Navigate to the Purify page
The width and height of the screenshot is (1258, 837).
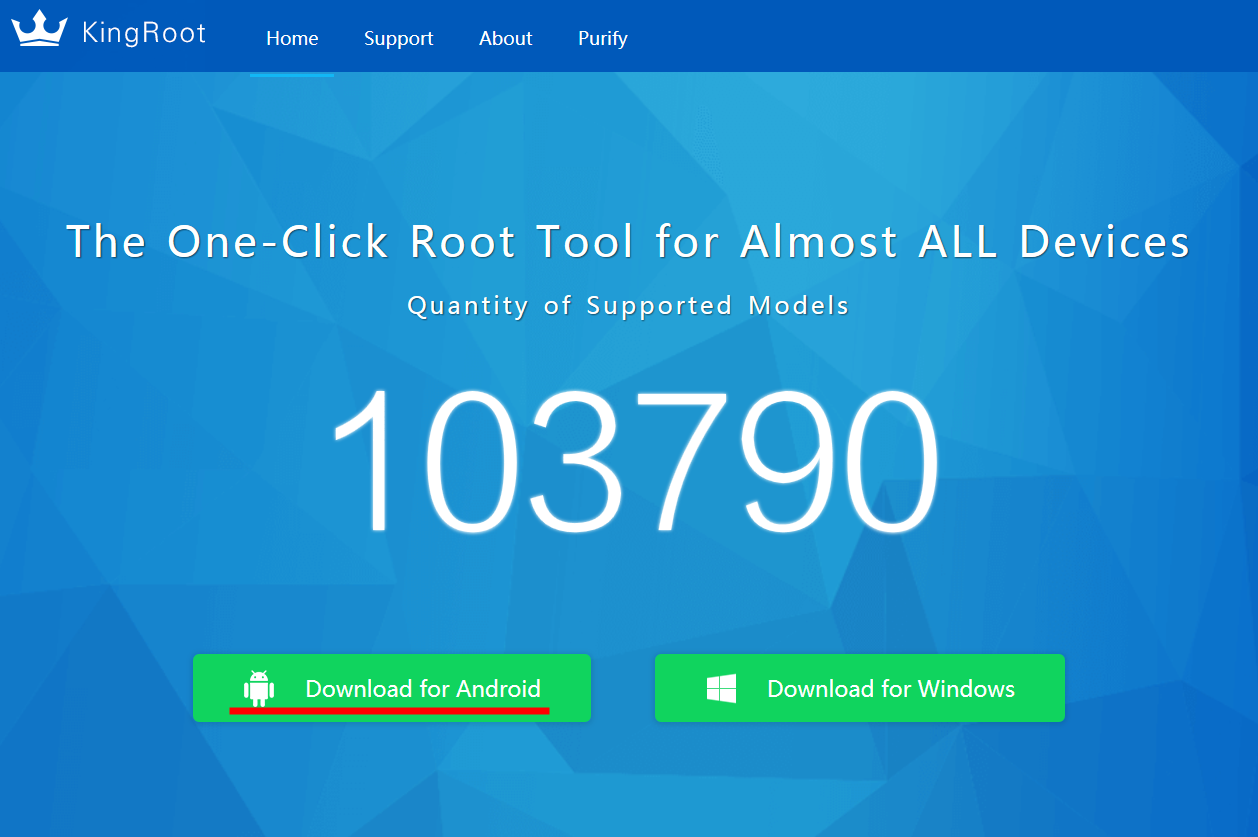click(603, 38)
